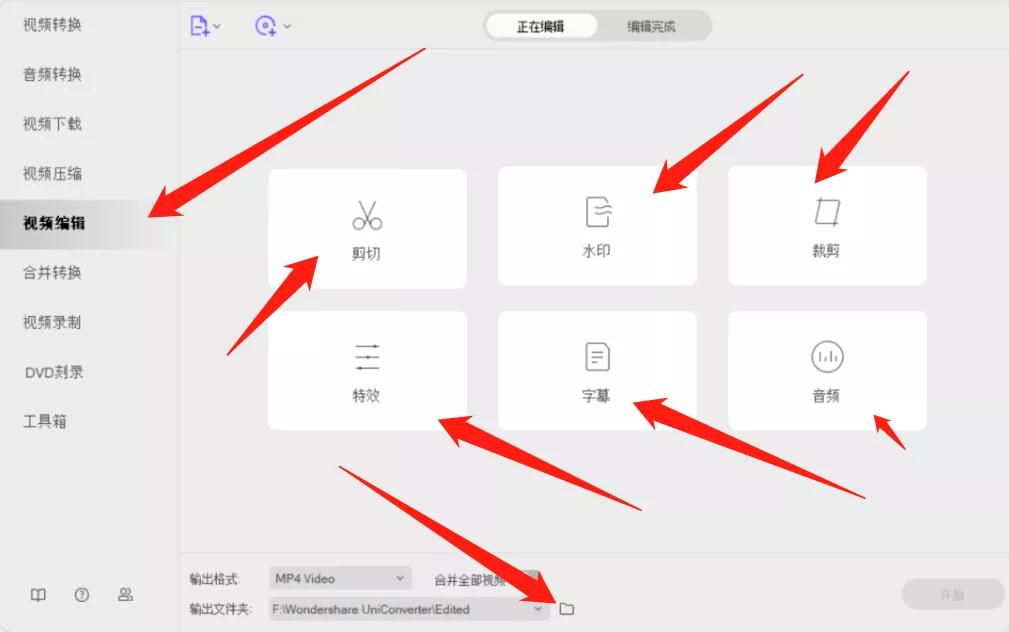Switch to the 编辑完成 tab

coord(651,26)
